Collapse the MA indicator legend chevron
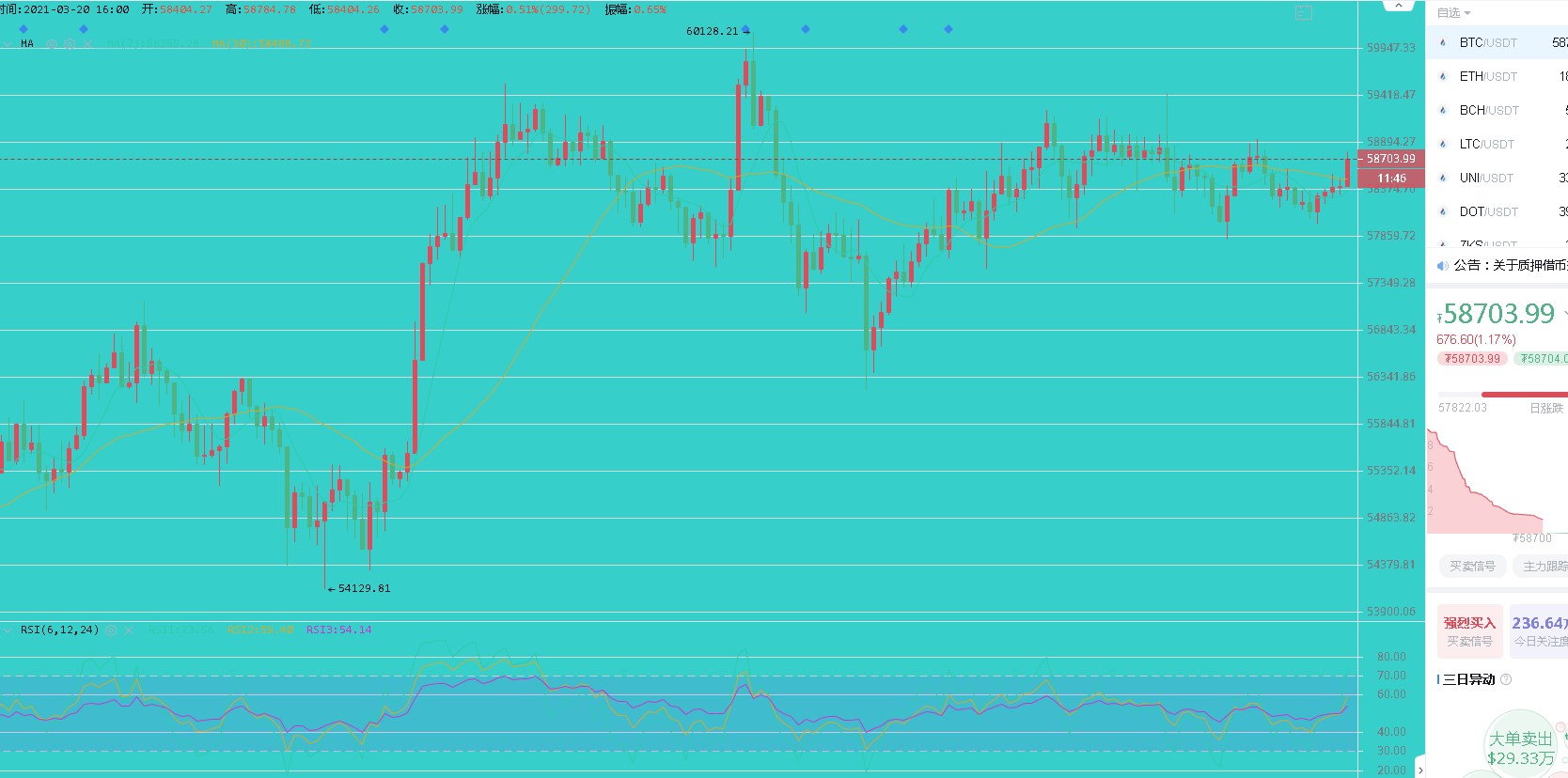This screenshot has height=778, width=1568. click(x=8, y=44)
